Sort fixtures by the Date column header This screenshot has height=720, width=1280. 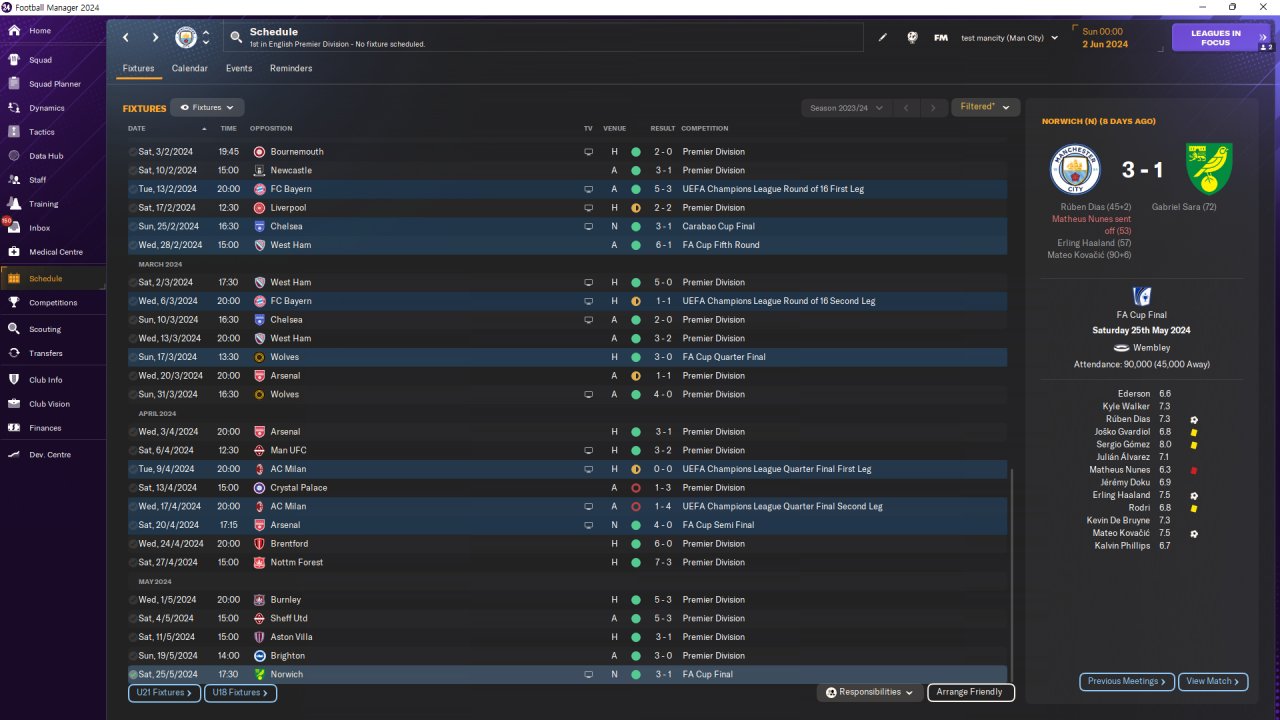point(137,129)
